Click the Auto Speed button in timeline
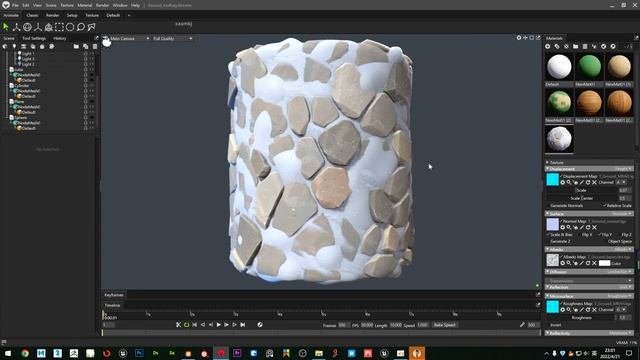The image size is (640, 360). 444,325
